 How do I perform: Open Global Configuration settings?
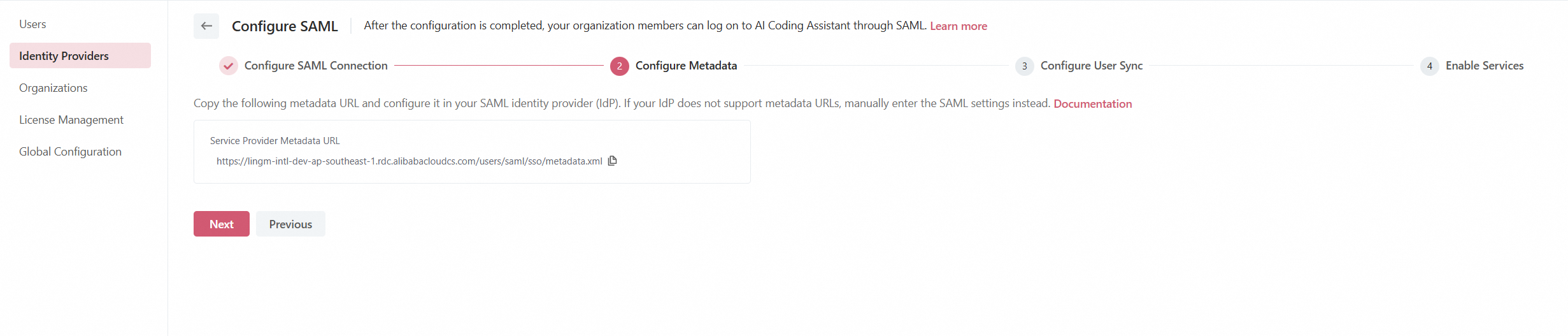[70, 152]
